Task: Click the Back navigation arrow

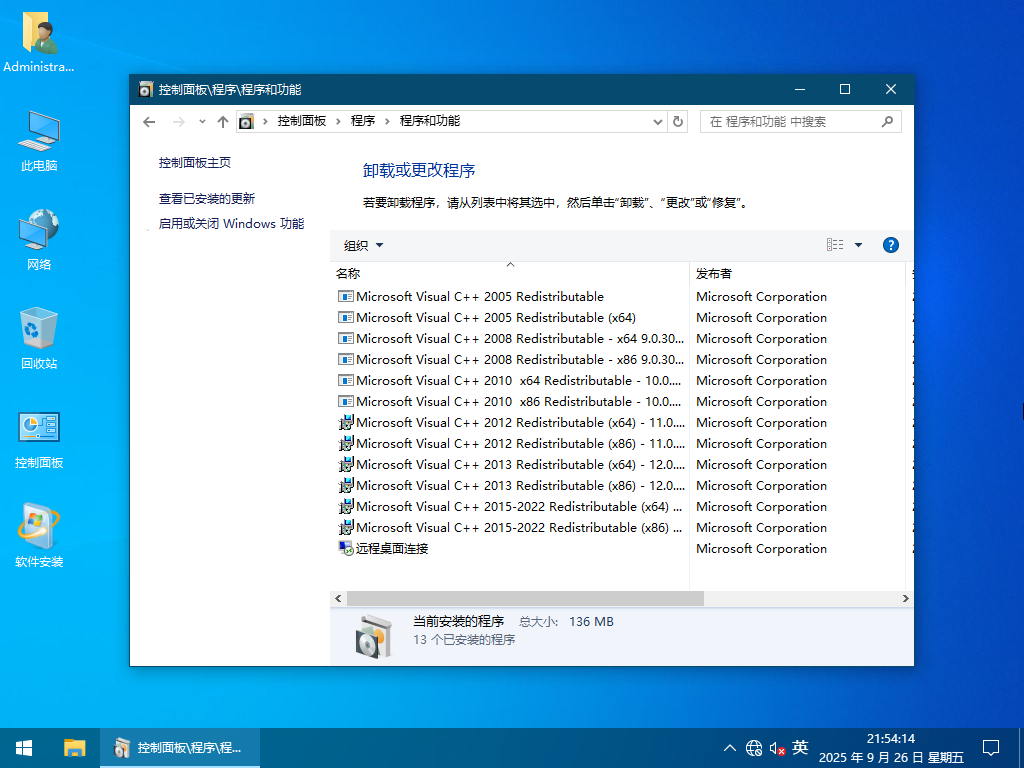Action: click(149, 121)
